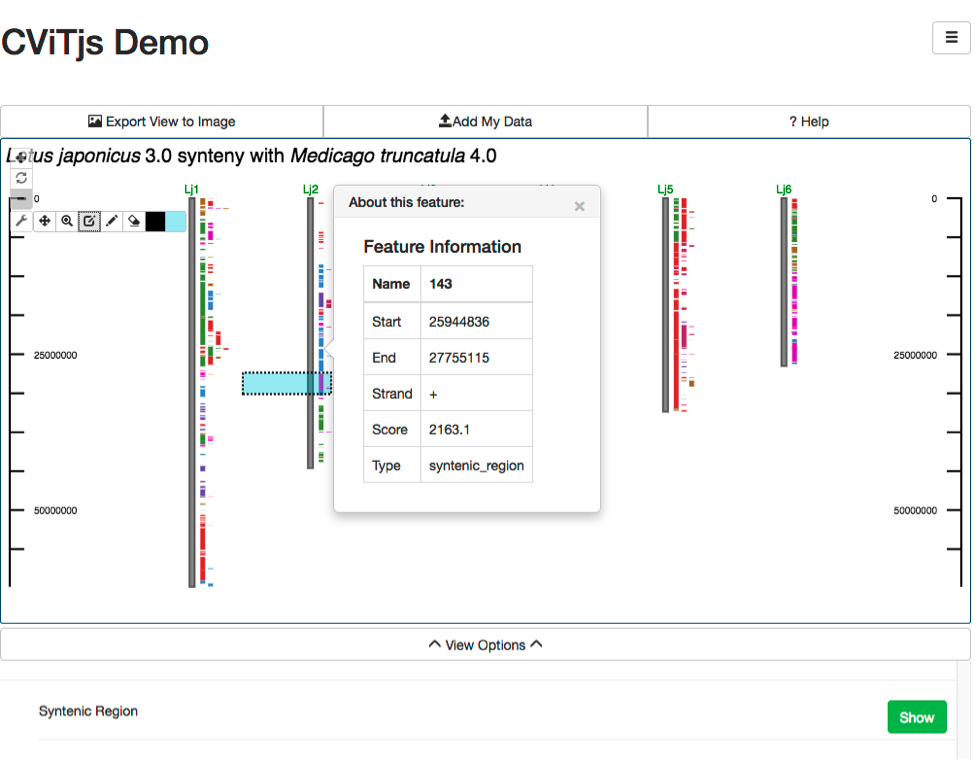Open the hamburger menu at top right
Image resolution: width=975 pixels, height=763 pixels.
(951, 38)
